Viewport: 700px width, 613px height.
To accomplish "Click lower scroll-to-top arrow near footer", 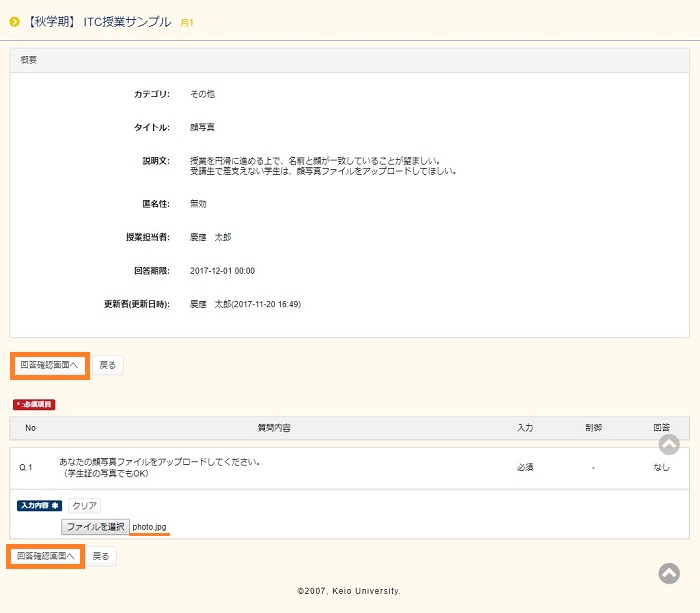I will coord(669,573).
